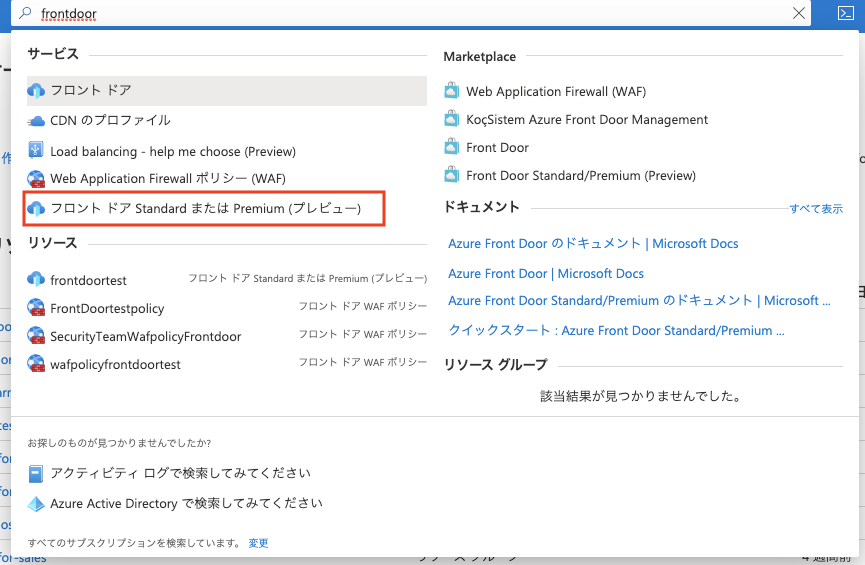This screenshot has height=565, width=865.
Task: Click the search magnifier icon
Action: 25,13
